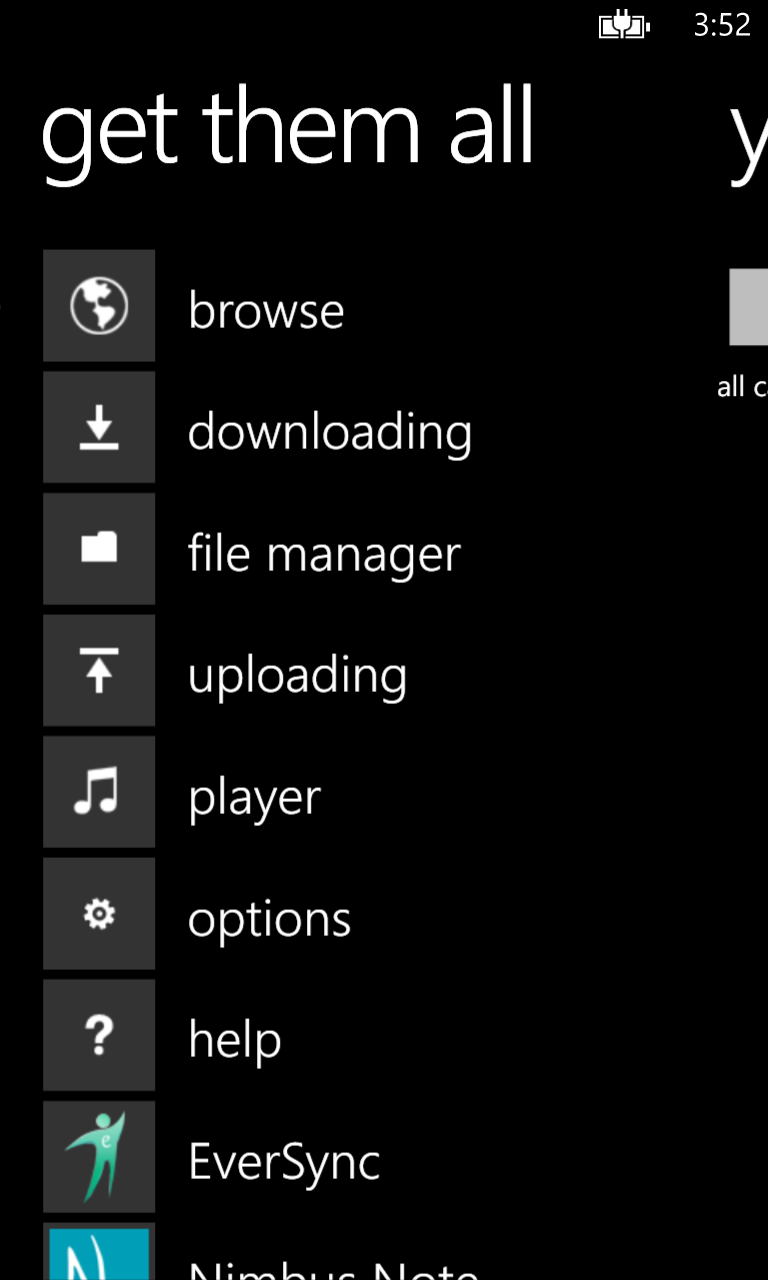The width and height of the screenshot is (768, 1280).
Task: Tap the Nimbus Note label
Action: click(334, 1269)
